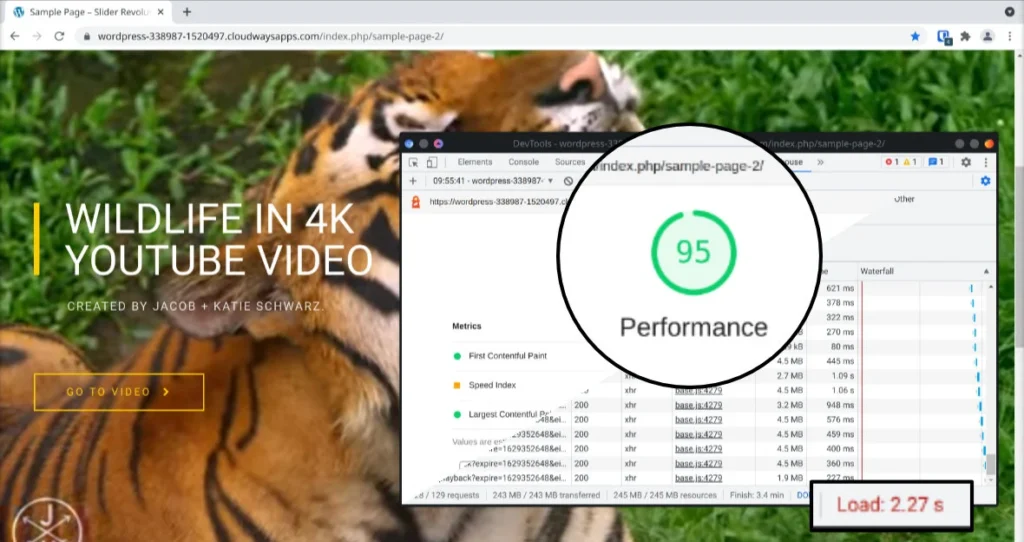Select the inspect element picker icon
This screenshot has width=1024, height=542.
(413, 162)
